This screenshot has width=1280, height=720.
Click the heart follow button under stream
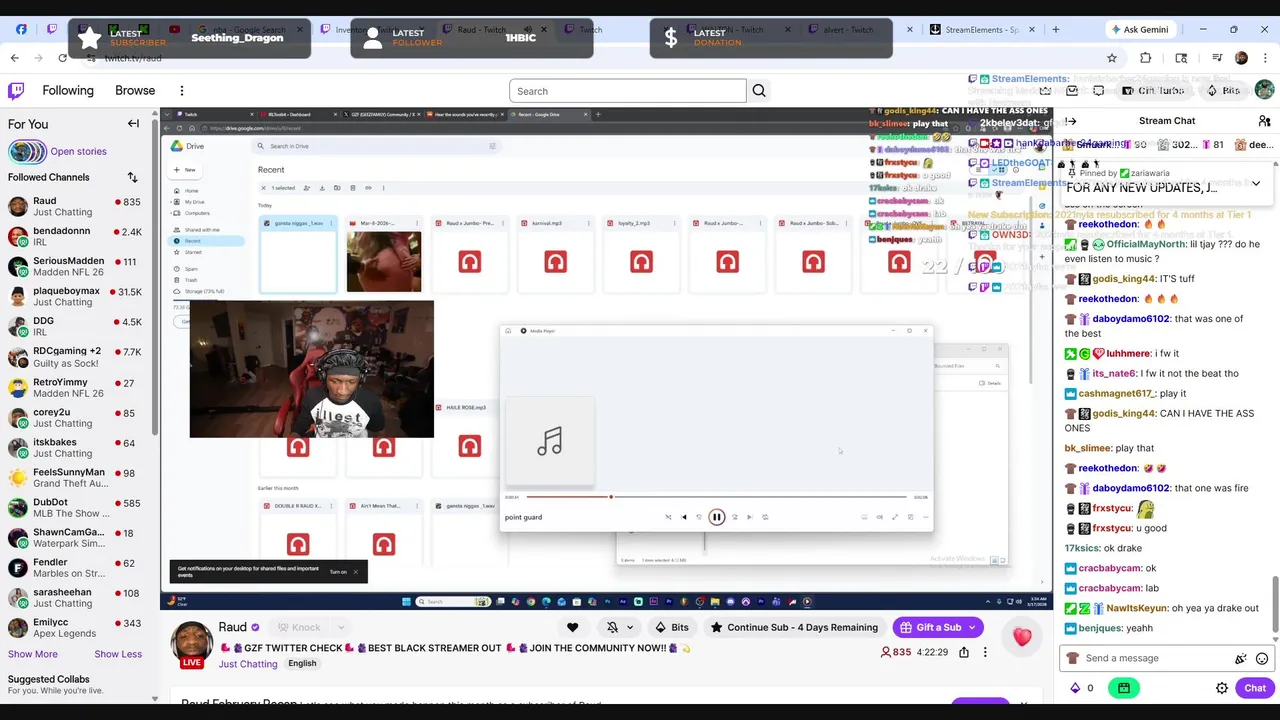tap(572, 627)
